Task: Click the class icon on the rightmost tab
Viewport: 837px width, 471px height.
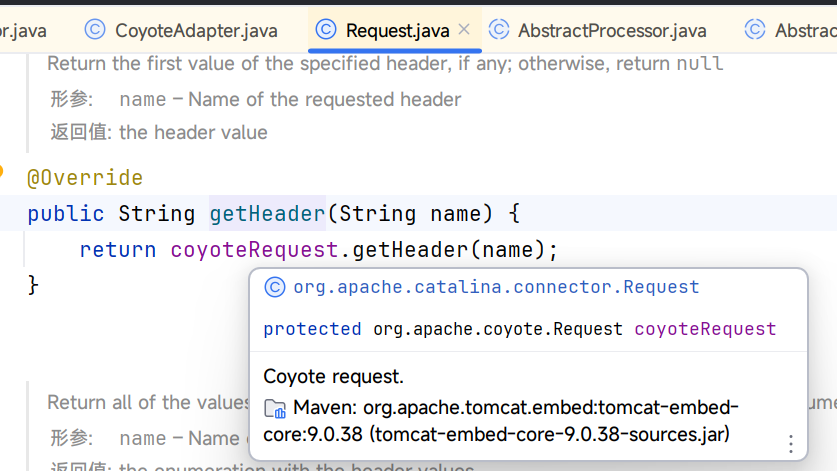Action: pos(755,30)
